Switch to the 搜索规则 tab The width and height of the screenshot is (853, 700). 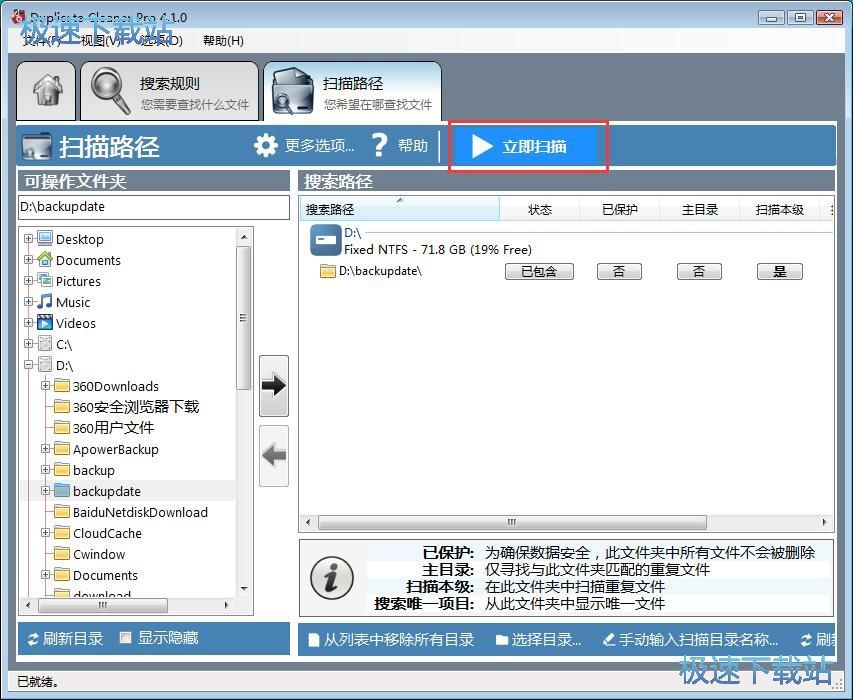click(x=169, y=91)
